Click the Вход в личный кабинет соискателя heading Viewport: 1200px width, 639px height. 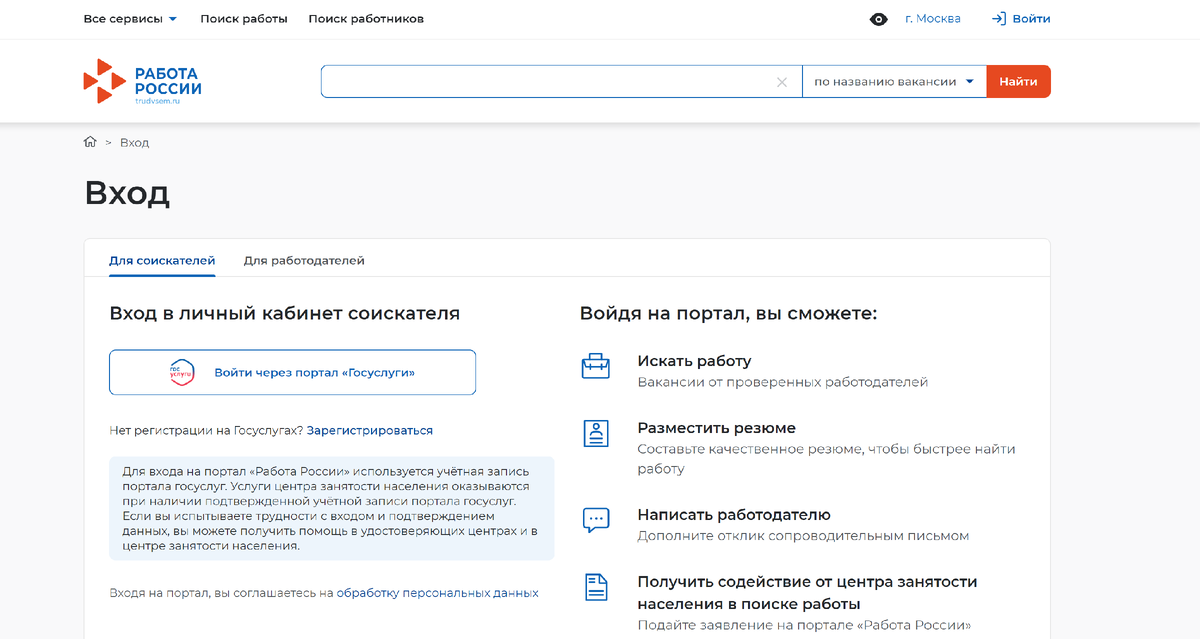click(284, 313)
